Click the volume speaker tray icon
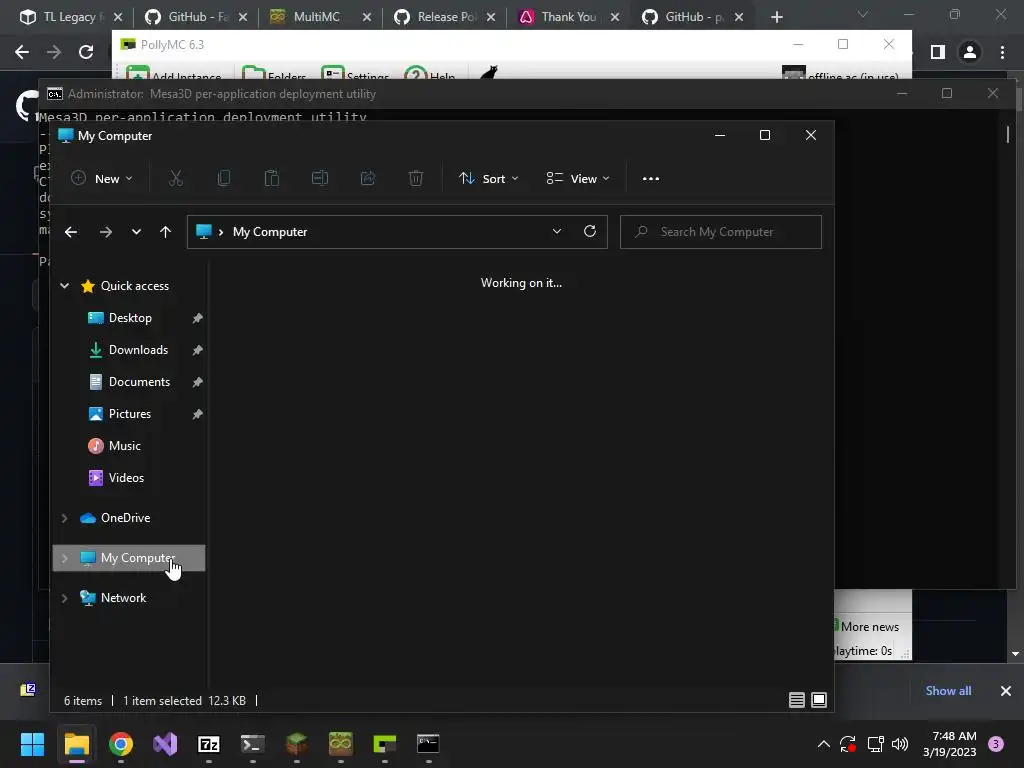This screenshot has height=768, width=1024. tap(900, 744)
